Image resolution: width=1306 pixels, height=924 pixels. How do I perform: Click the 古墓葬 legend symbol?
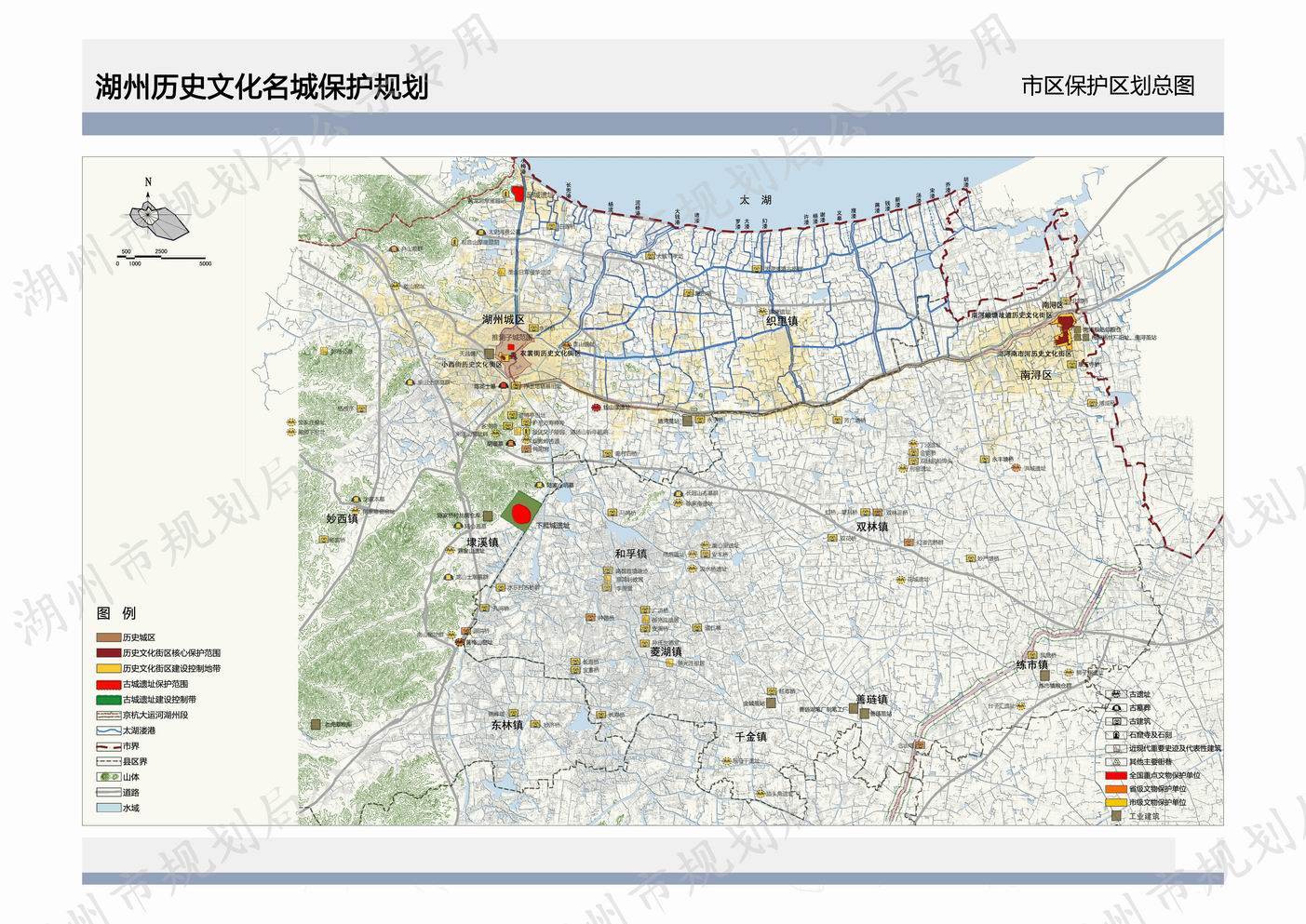(1114, 708)
